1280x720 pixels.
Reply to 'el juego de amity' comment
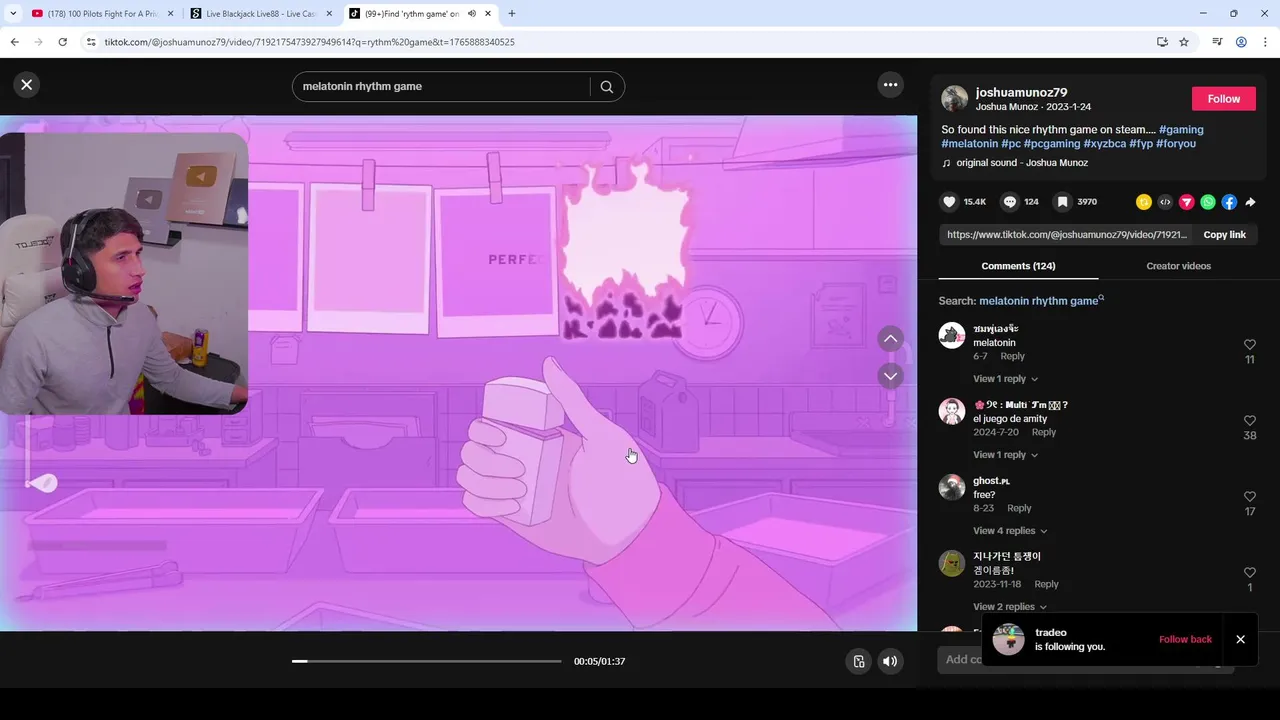1043,433
